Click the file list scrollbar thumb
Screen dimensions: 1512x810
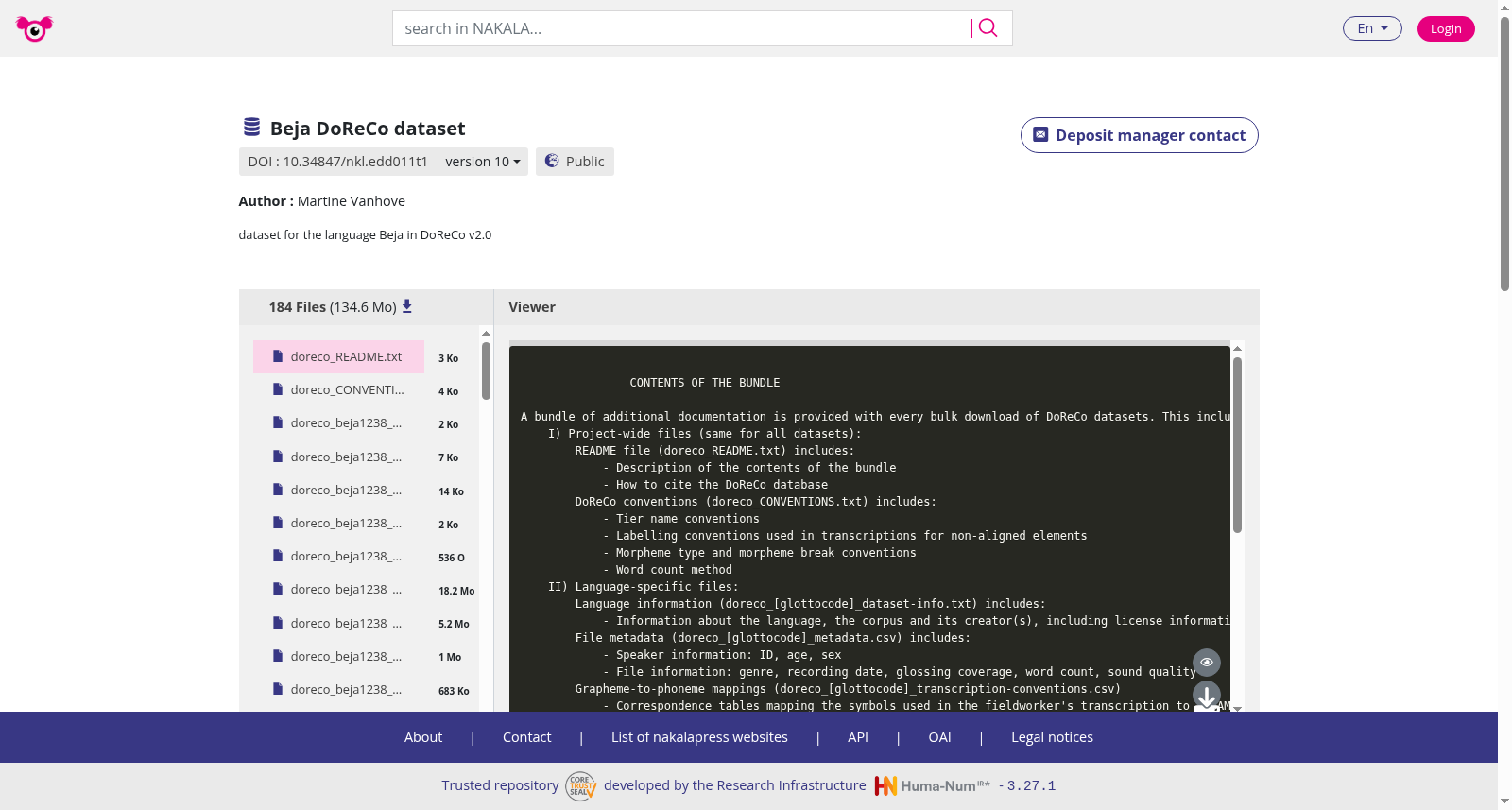(486, 371)
